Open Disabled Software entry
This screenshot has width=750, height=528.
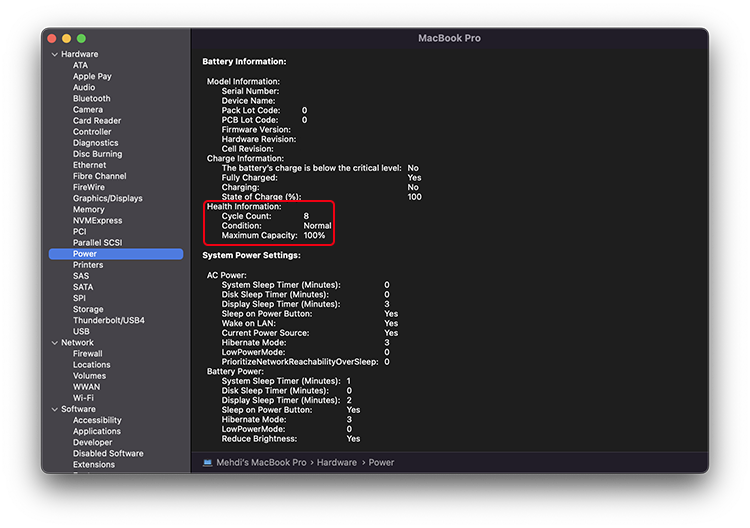(x=108, y=453)
